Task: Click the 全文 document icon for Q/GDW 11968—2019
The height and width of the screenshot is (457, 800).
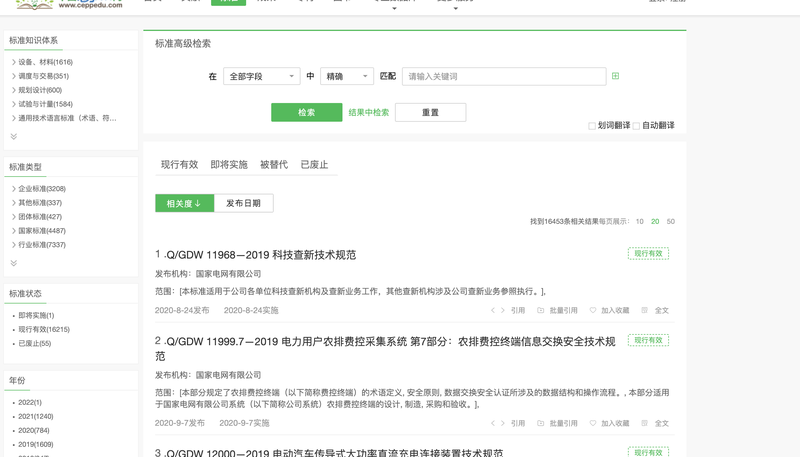Action: point(644,310)
